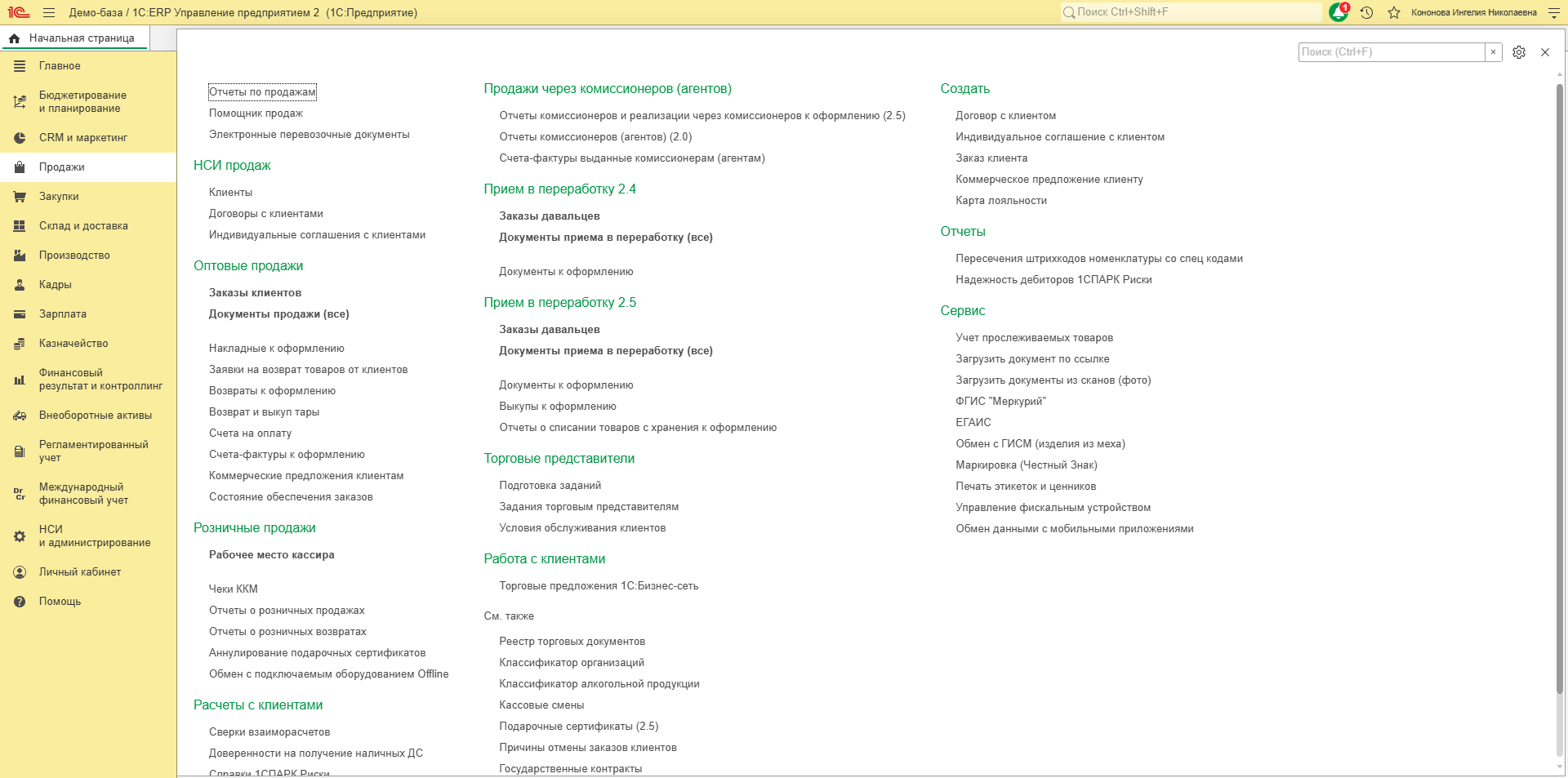Viewport: 1568px width, 778px height.
Task: Open ФГИС "Меркурий" service
Action: click(x=1000, y=402)
